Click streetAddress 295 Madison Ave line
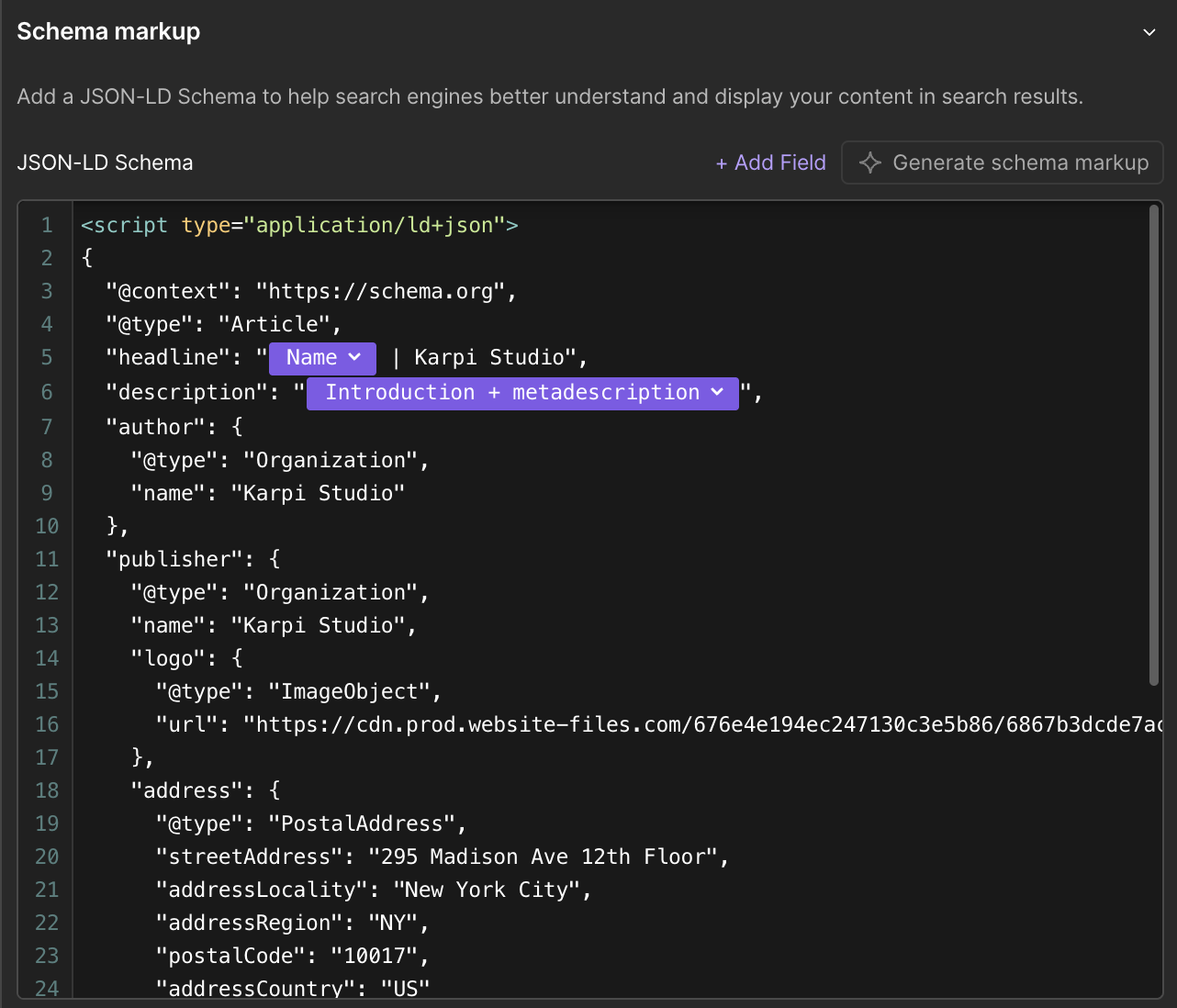This screenshot has height=1008, width=1177. pyautogui.click(x=443, y=857)
